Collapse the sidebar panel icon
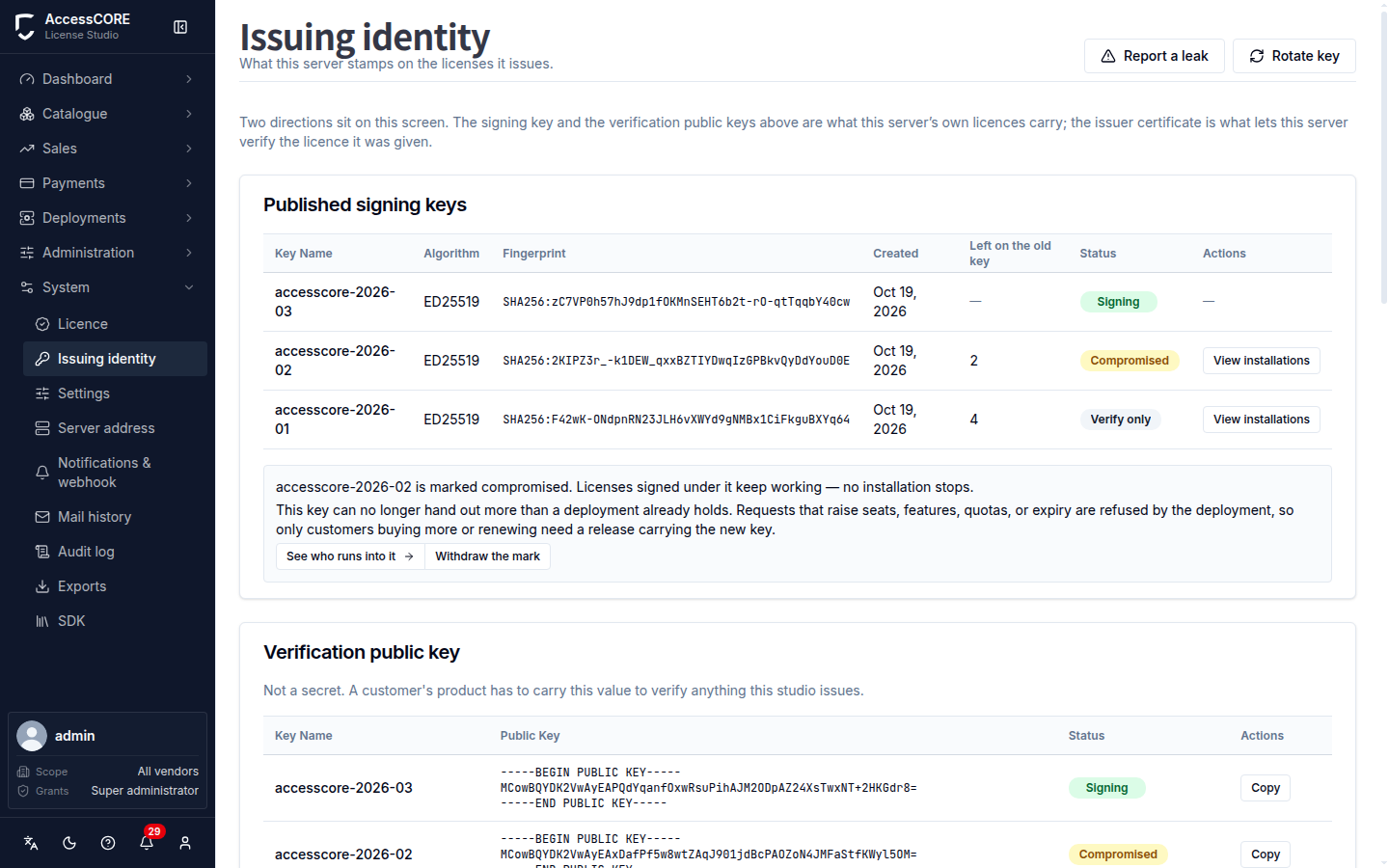 point(180,27)
